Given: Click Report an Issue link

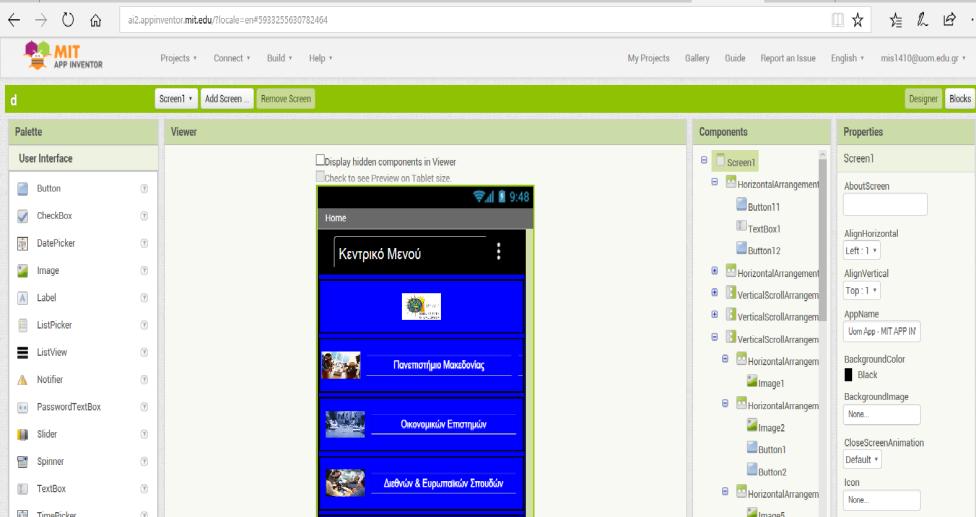Looking at the screenshot, I should [x=788, y=58].
